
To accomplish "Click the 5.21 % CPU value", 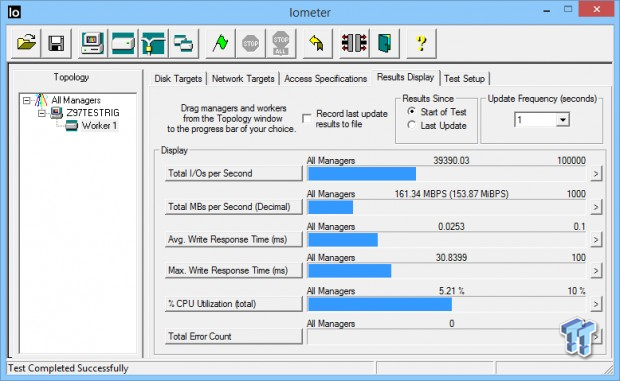I will [451, 291].
